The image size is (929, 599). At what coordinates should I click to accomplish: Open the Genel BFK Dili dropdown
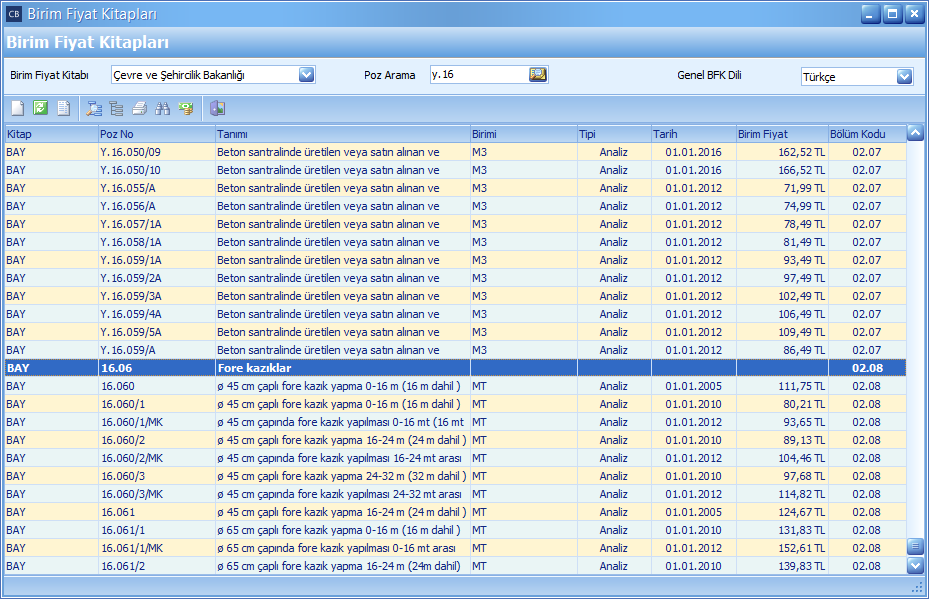point(904,76)
